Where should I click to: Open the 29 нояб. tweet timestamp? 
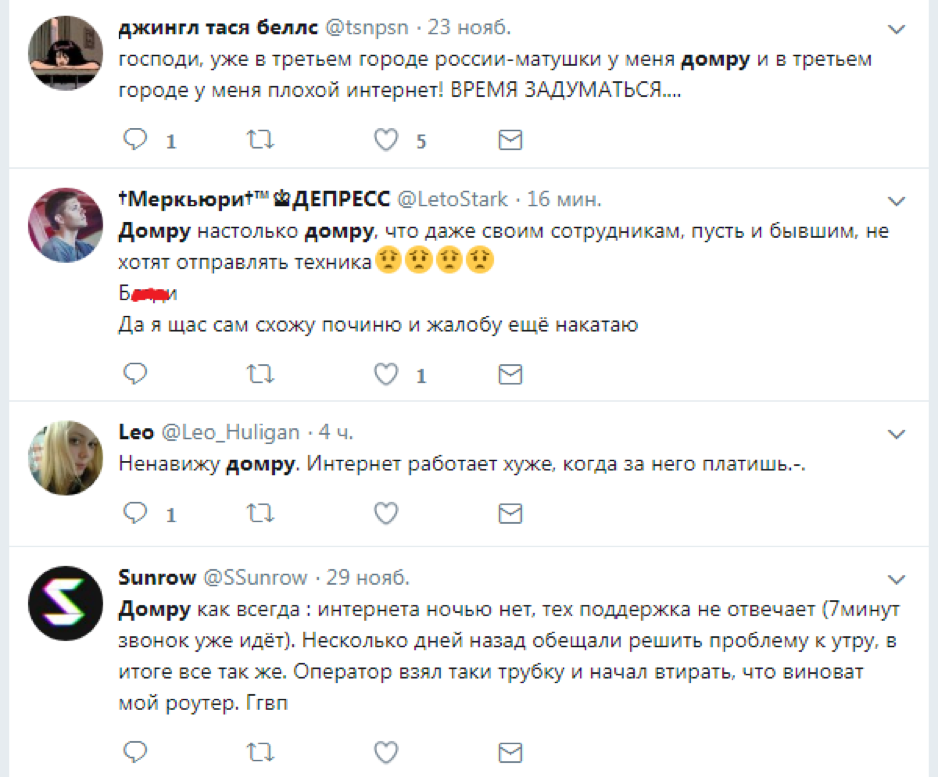[368, 578]
